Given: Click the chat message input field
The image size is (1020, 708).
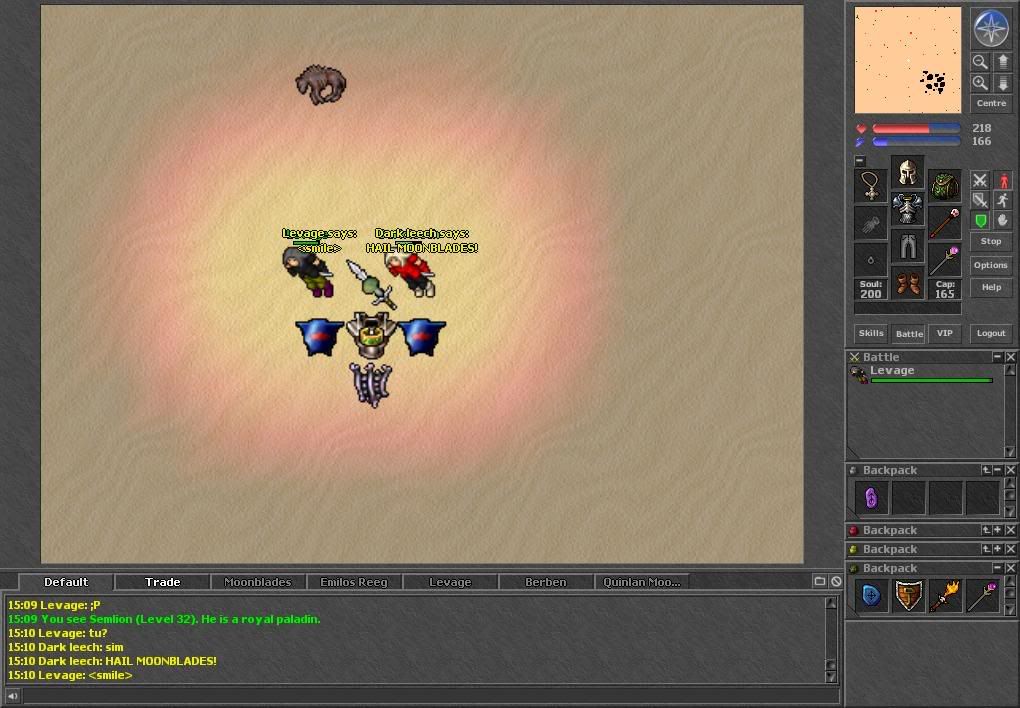Looking at the screenshot, I should coord(430,696).
